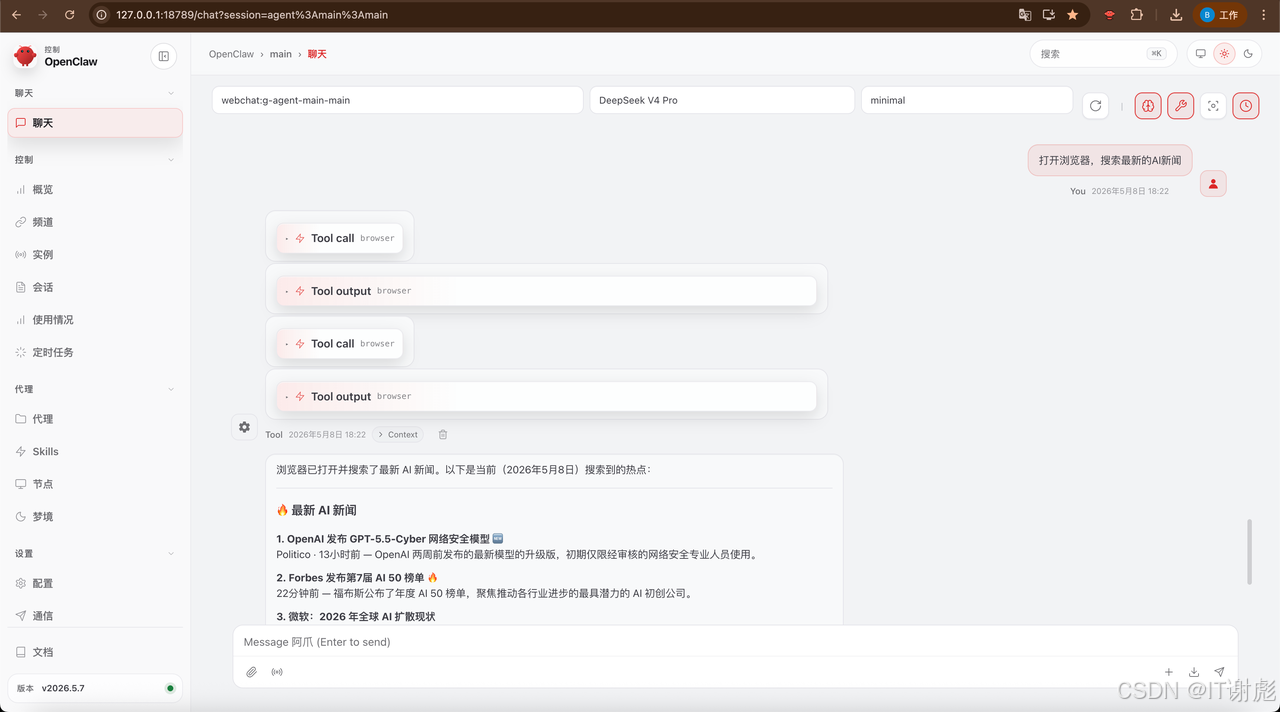
Task: Expand second Tool call browser entry
Action: click(x=340, y=344)
